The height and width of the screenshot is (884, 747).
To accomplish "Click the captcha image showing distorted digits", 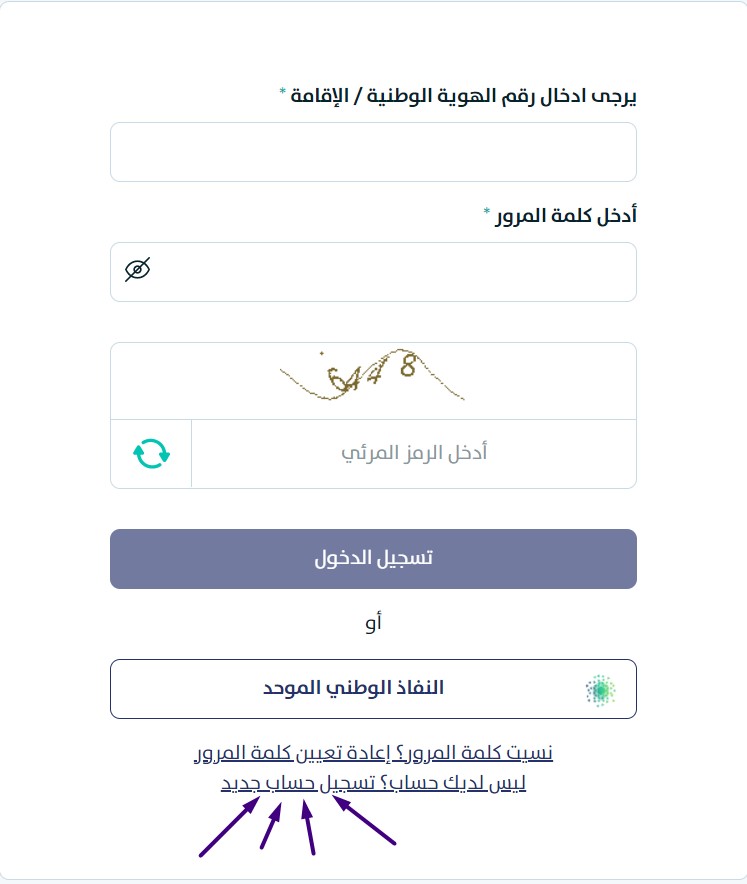I will click(x=372, y=374).
